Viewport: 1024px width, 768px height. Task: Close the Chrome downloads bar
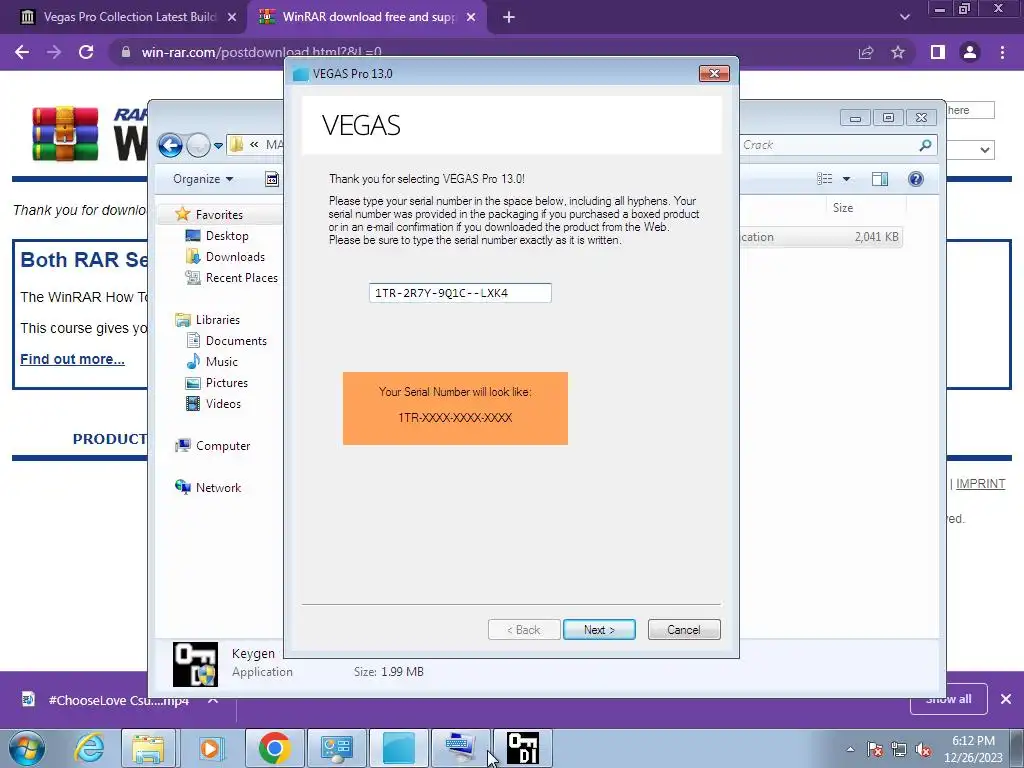pyautogui.click(x=1006, y=699)
